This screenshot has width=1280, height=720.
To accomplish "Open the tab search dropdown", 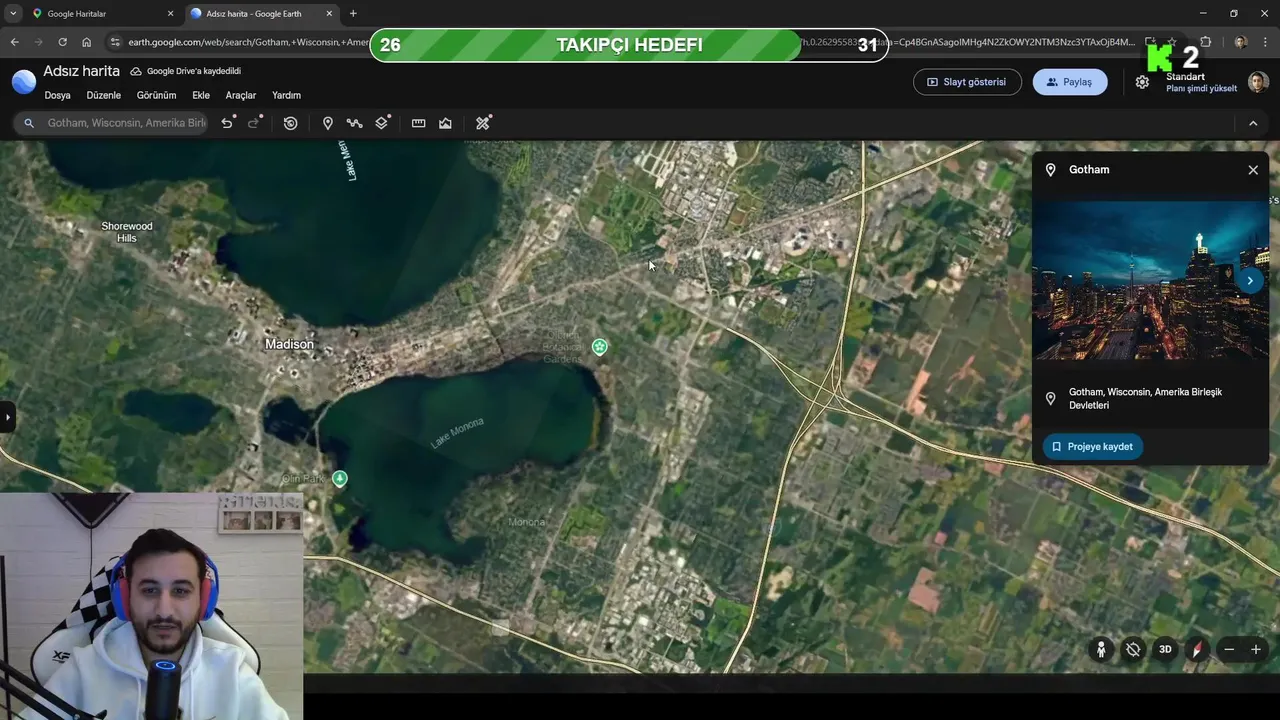I will coord(12,14).
